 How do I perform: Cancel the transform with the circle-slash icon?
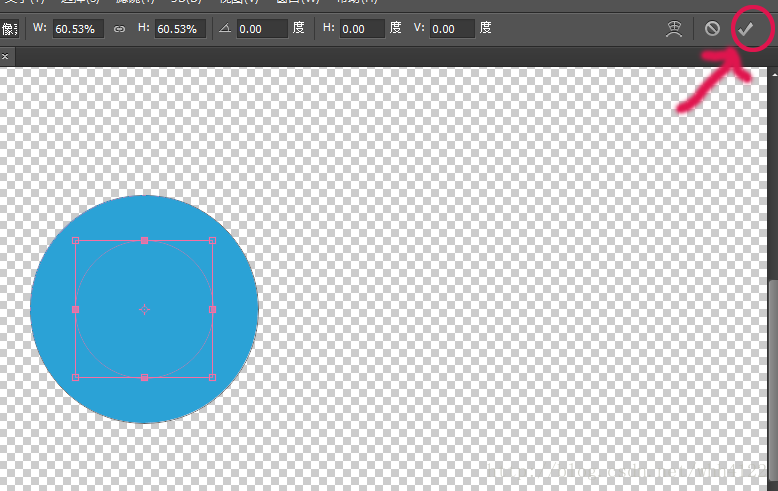[712, 28]
